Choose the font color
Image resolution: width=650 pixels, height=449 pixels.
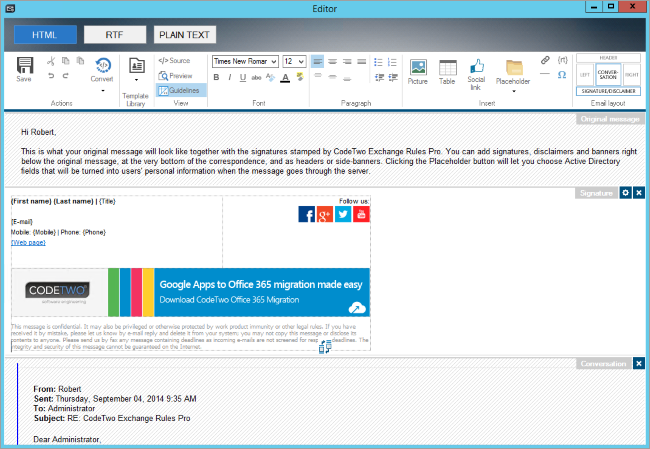pos(285,78)
